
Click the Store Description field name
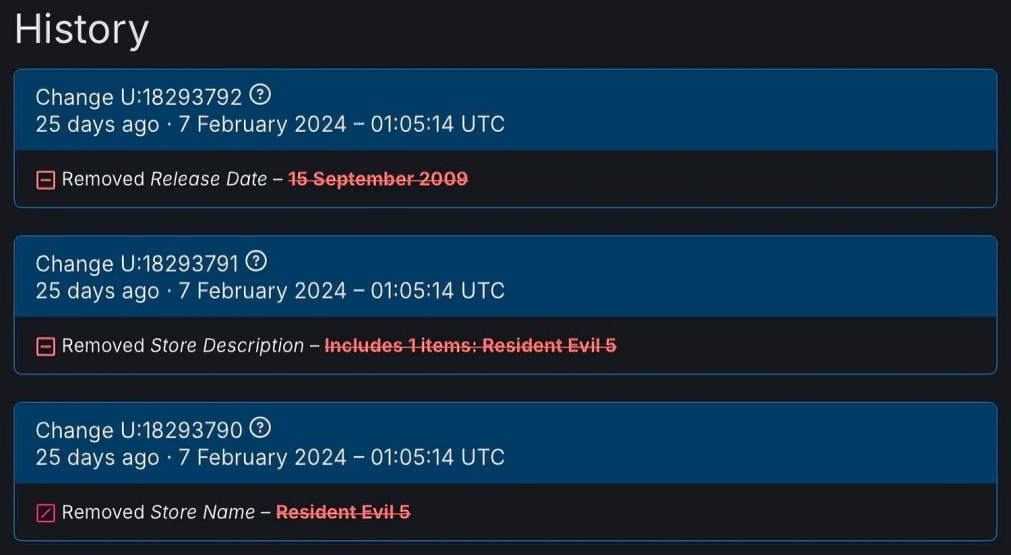(x=227, y=346)
